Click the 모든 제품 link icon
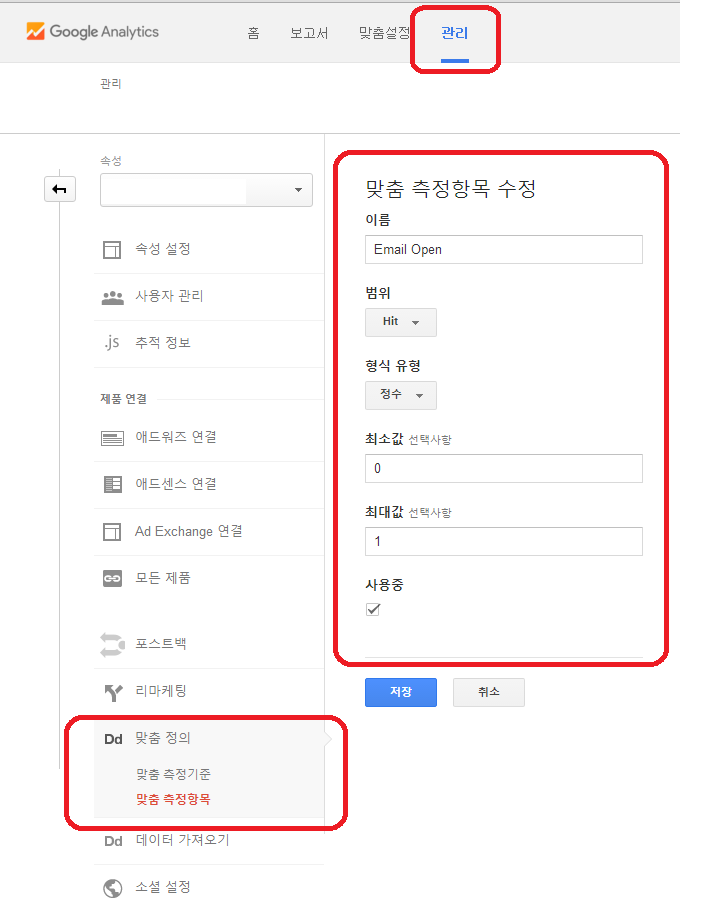Viewport: 727px width, 920px height. (112, 578)
